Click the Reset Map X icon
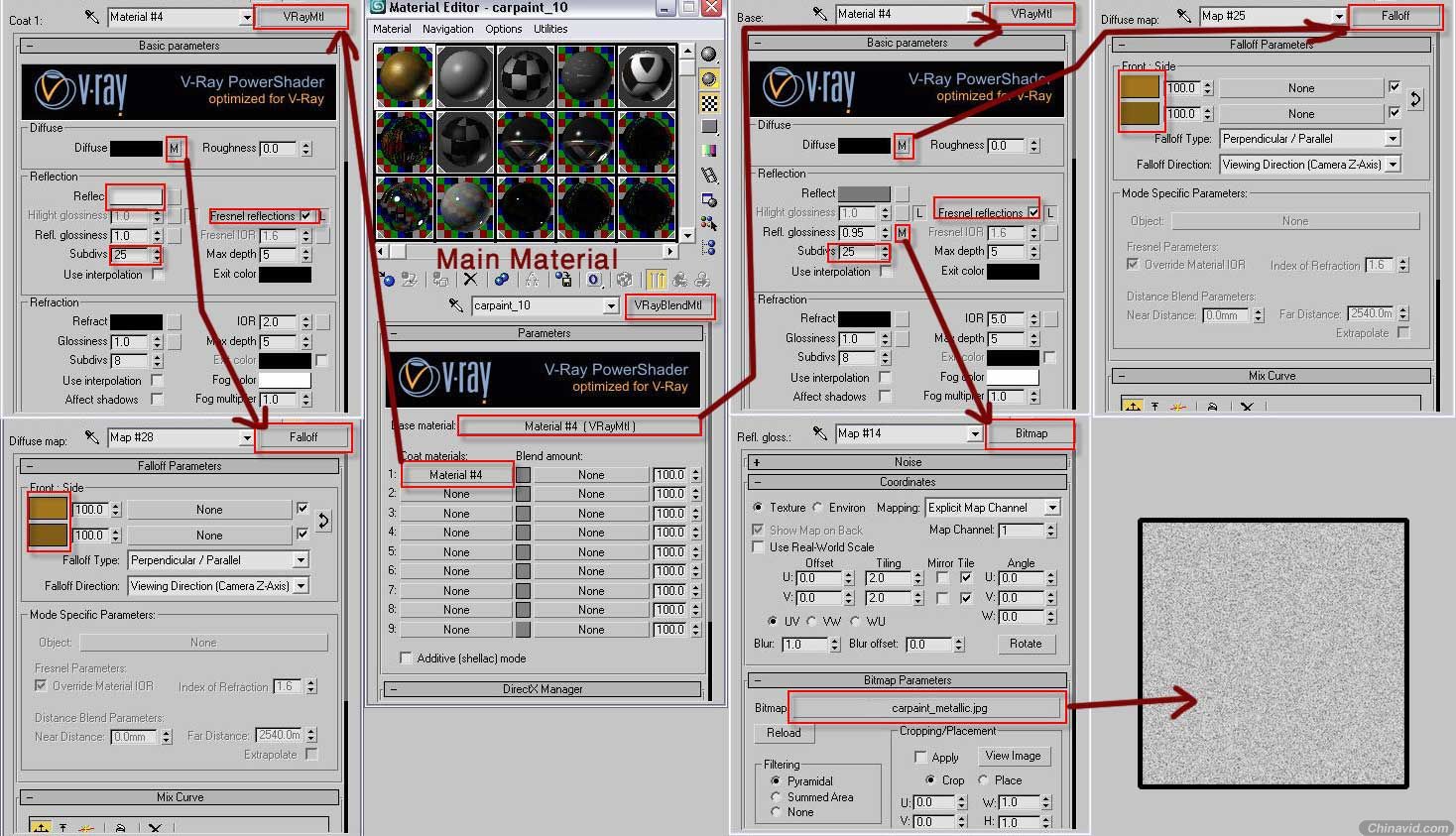The height and width of the screenshot is (836, 1456). click(x=470, y=280)
